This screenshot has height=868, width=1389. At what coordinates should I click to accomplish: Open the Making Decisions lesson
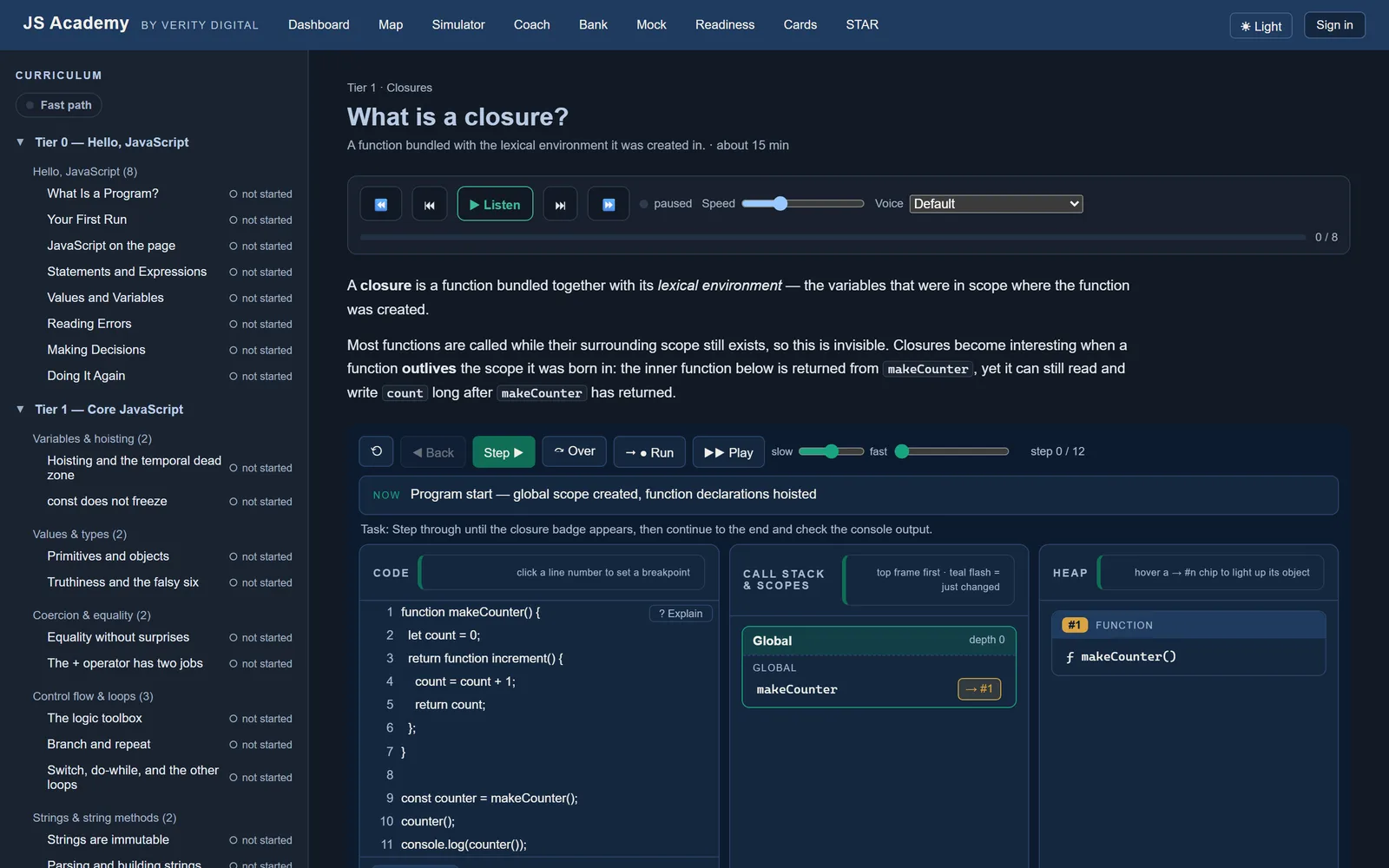96,350
